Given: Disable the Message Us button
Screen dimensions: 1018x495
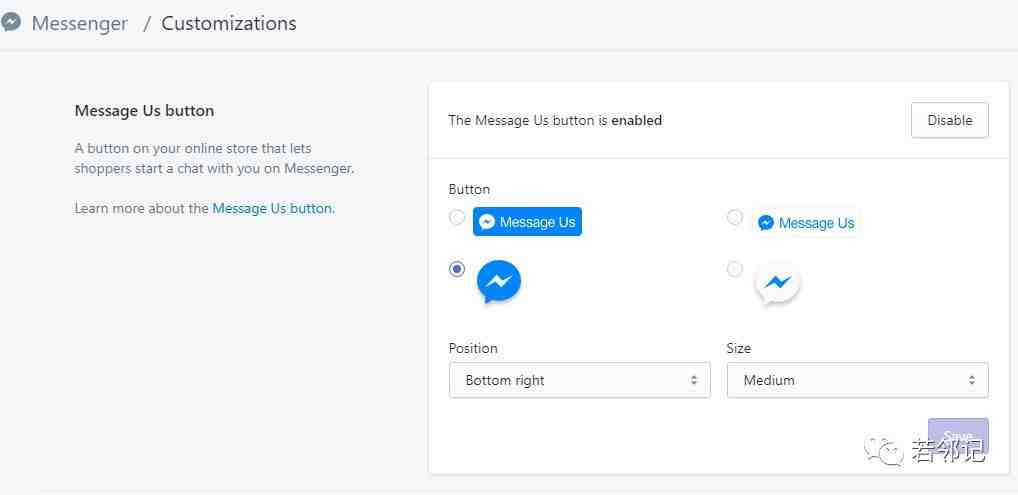Looking at the screenshot, I should 949,120.
